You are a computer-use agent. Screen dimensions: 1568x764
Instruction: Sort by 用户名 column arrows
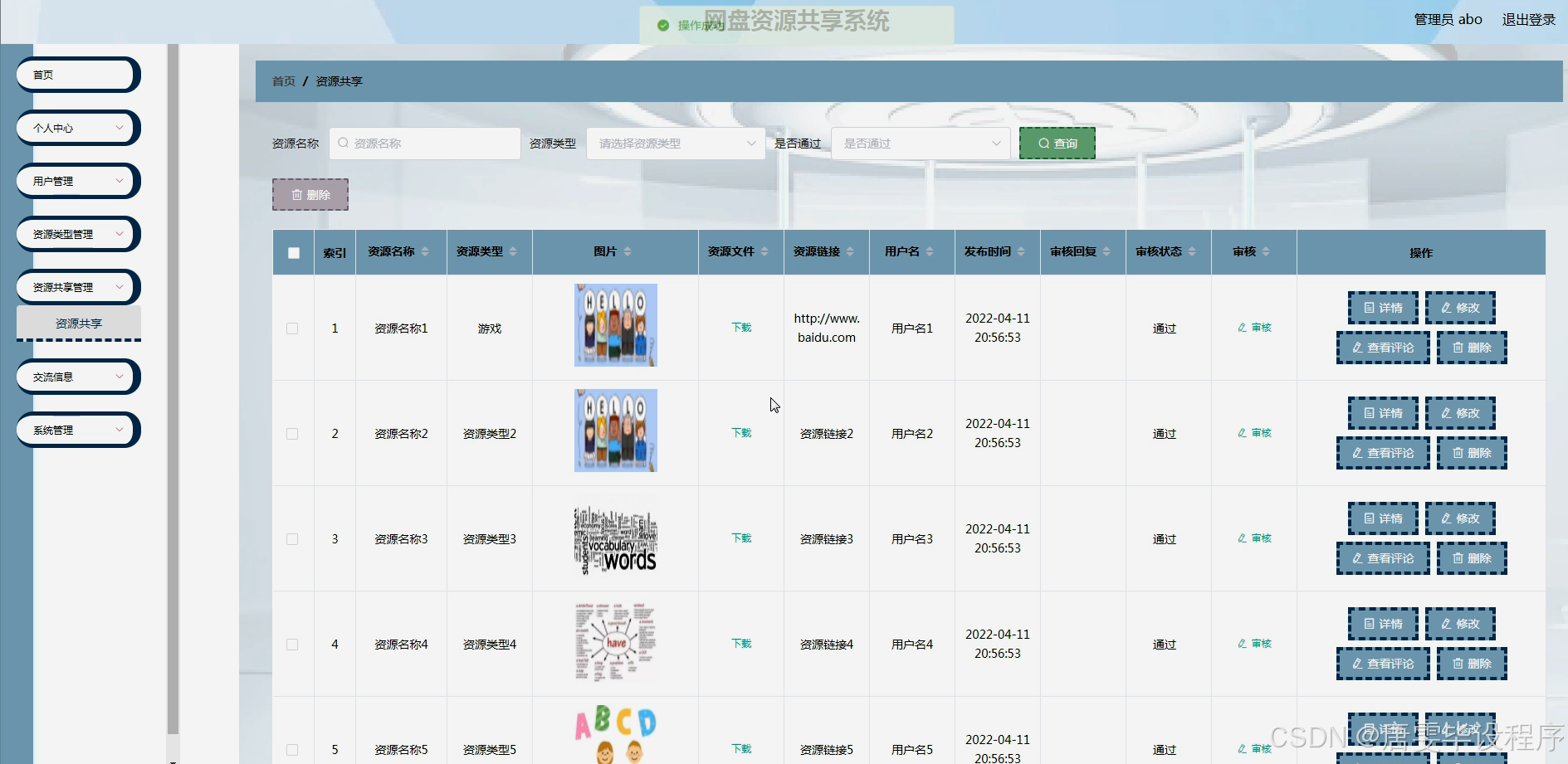click(930, 252)
